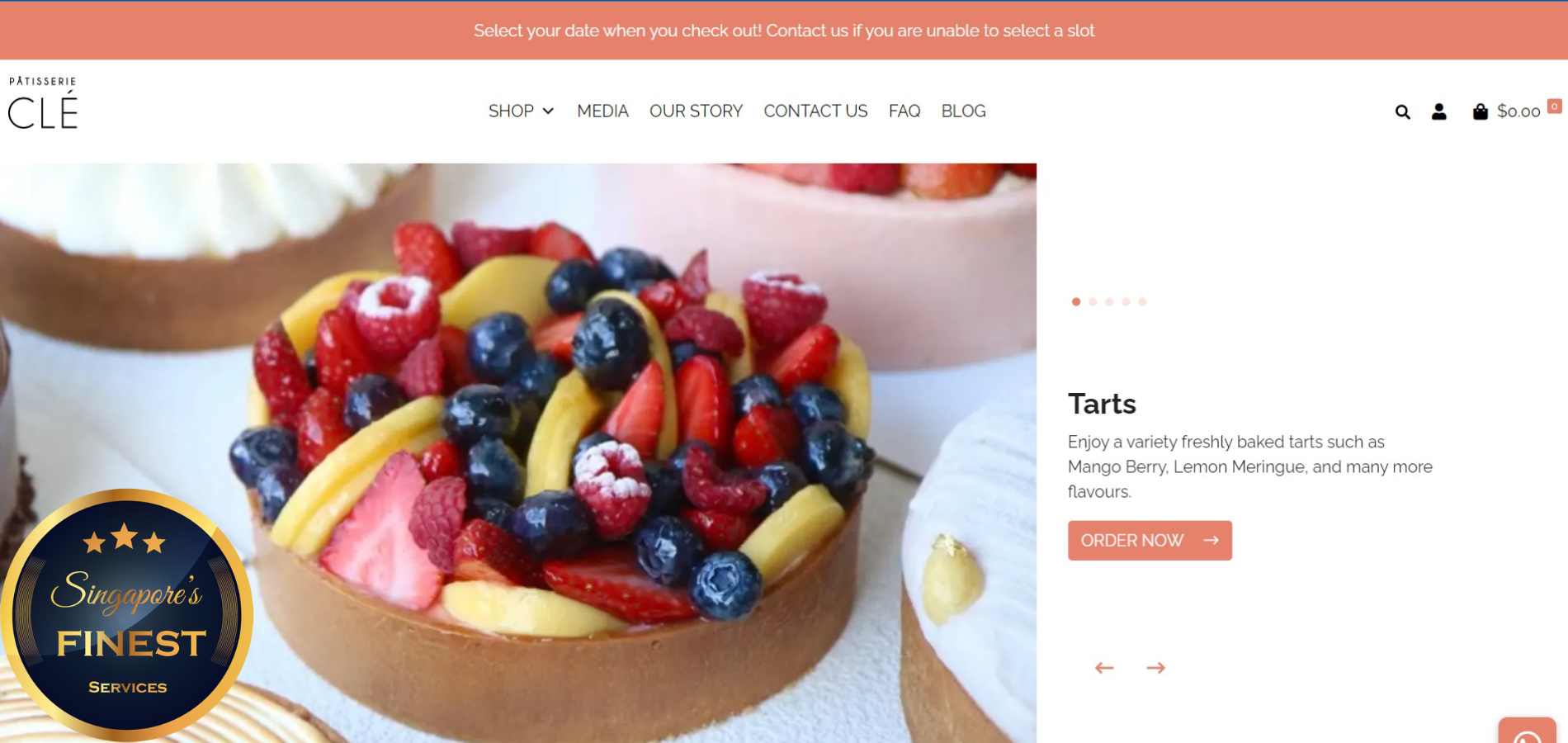
Task: Open the OUR STORY page
Action: (696, 111)
